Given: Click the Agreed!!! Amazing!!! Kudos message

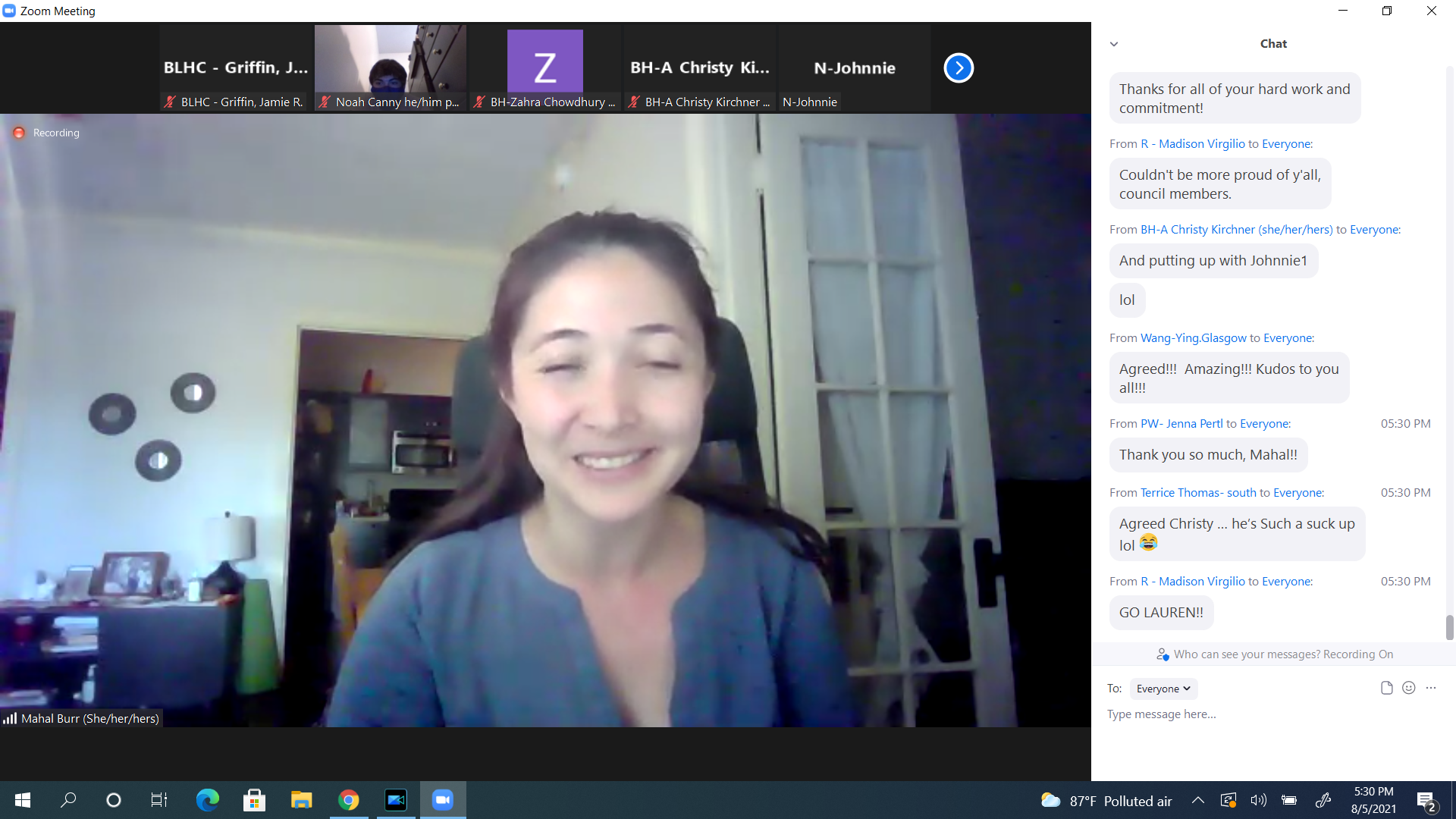Looking at the screenshot, I should (1229, 378).
